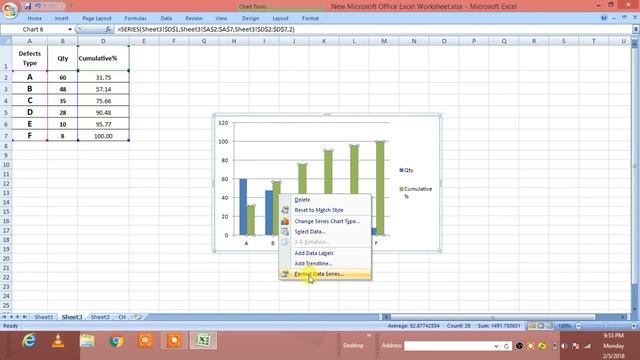Viewport: 640px width, 360px height.
Task: Click the Format Data Series icon
Action: 285,274
